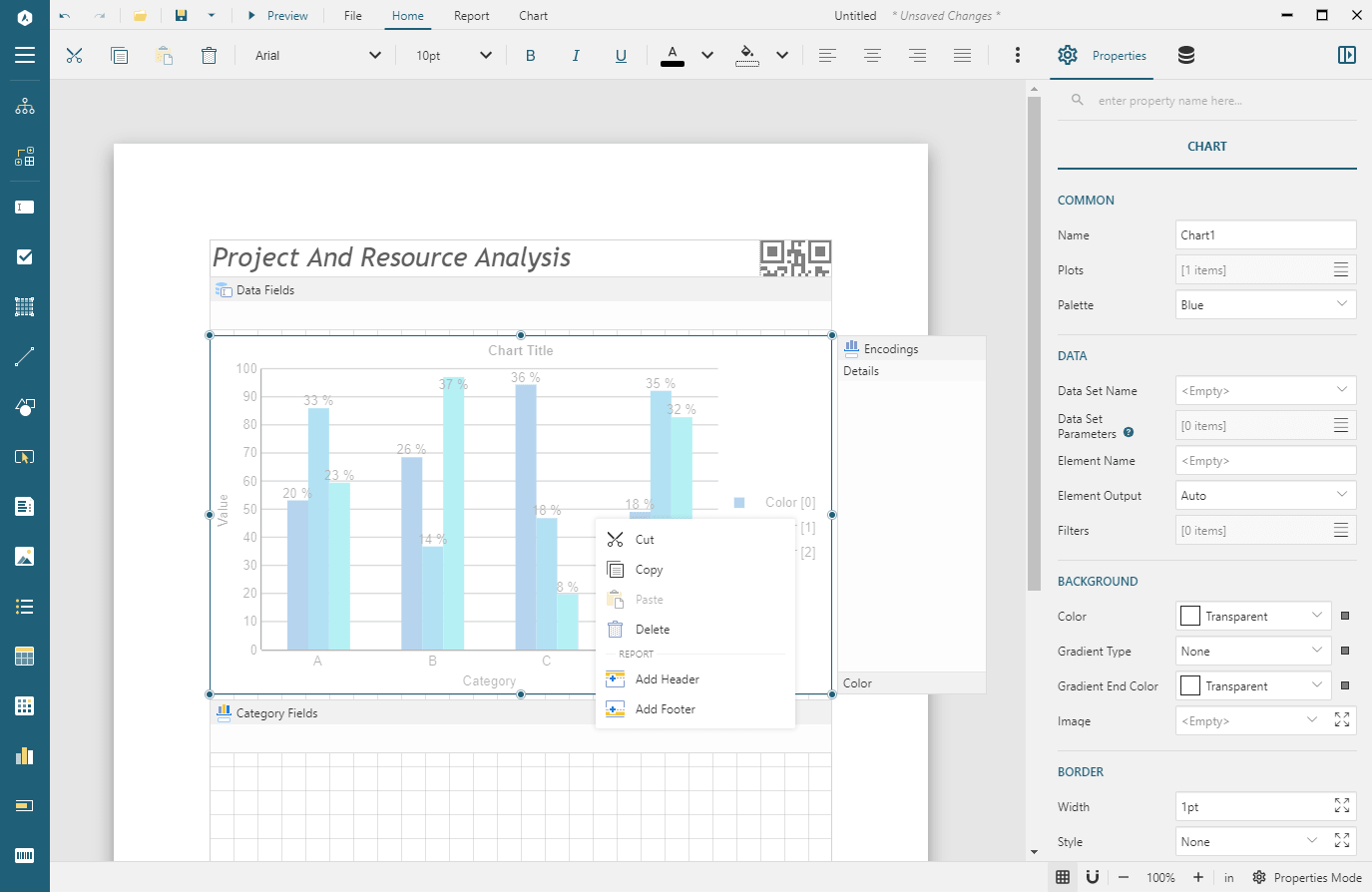1372x892 pixels.
Task: Click the Report Explorer tree icon in sidebar
Action: tap(25, 107)
